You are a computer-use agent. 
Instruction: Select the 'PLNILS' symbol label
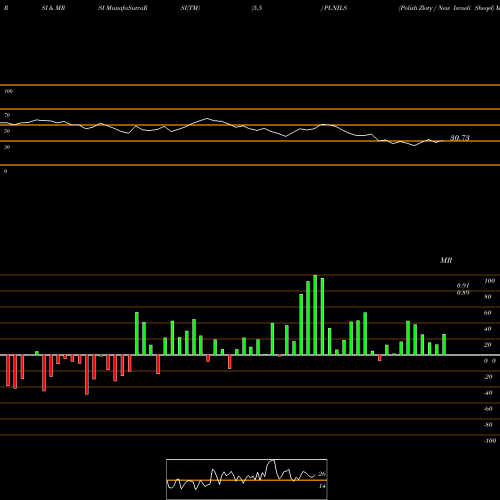tap(335, 8)
